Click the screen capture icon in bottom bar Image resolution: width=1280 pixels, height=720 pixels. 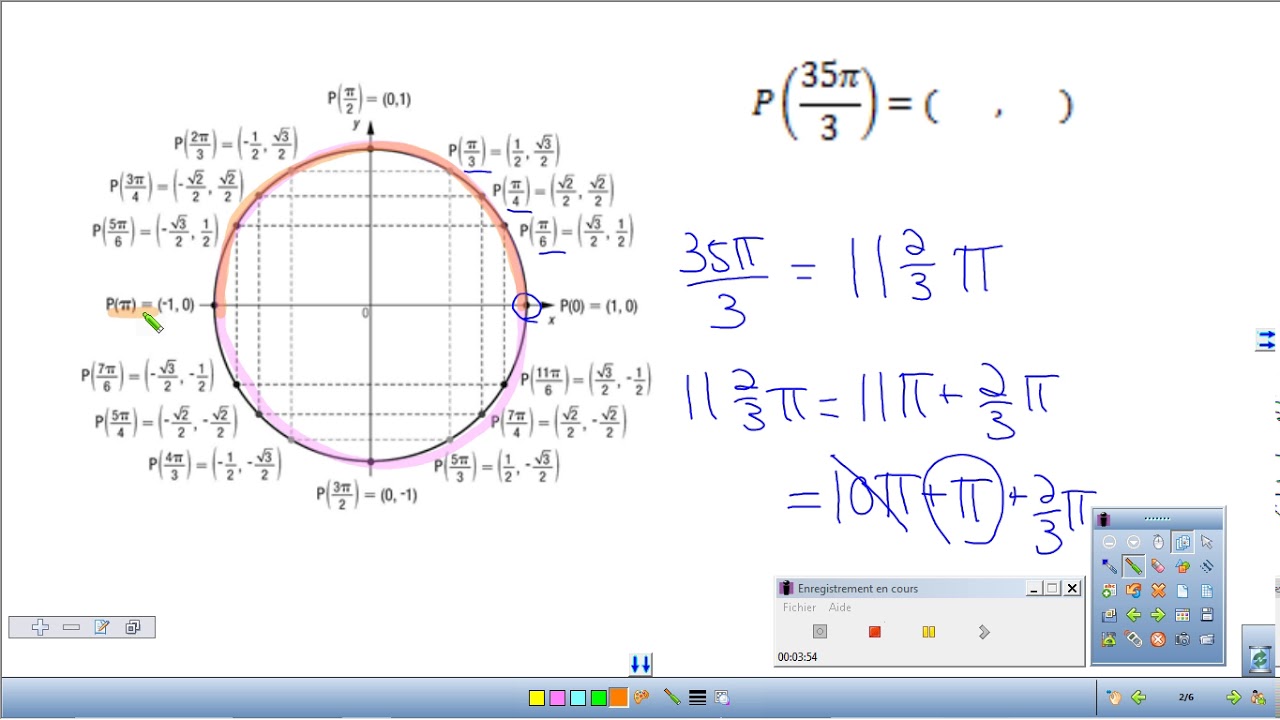pos(721,698)
